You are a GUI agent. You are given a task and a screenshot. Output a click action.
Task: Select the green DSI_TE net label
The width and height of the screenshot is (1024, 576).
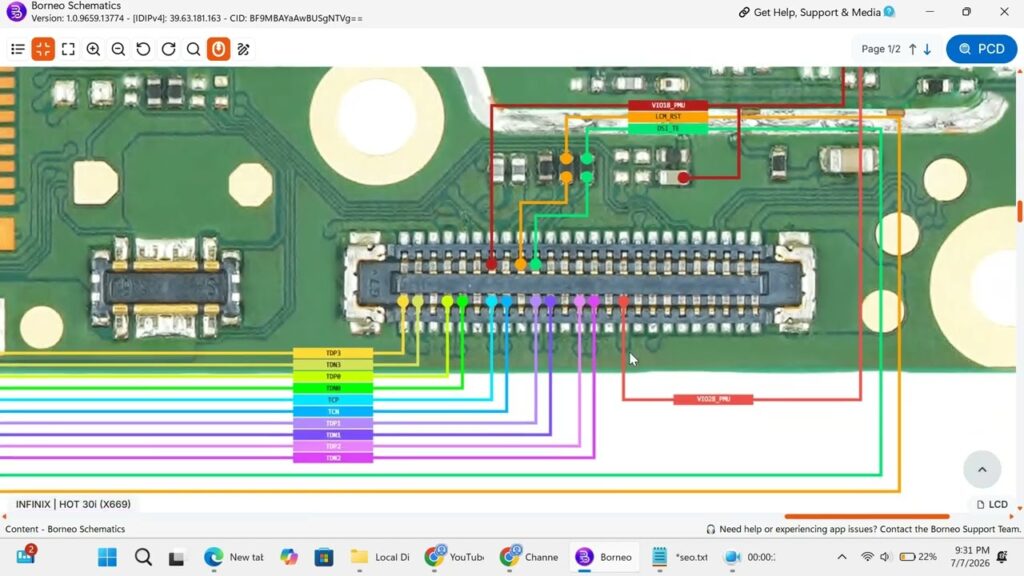(x=667, y=129)
